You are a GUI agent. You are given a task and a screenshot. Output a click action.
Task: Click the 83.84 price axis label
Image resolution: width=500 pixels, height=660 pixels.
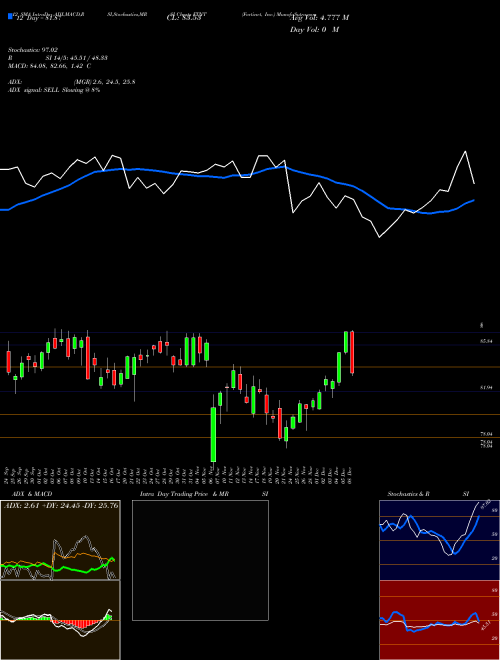pos(486,341)
